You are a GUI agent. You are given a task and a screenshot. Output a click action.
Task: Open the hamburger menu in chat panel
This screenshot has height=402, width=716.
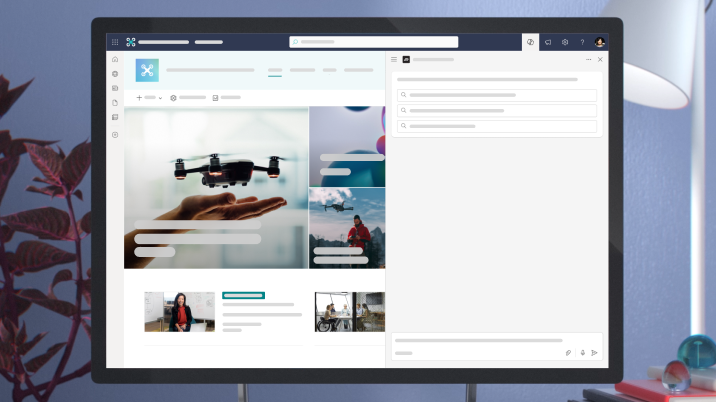(x=394, y=60)
